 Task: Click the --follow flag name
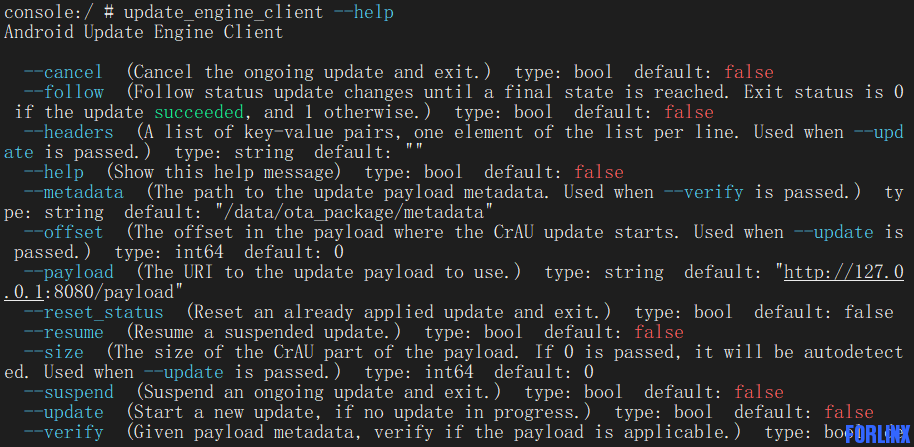[64, 92]
